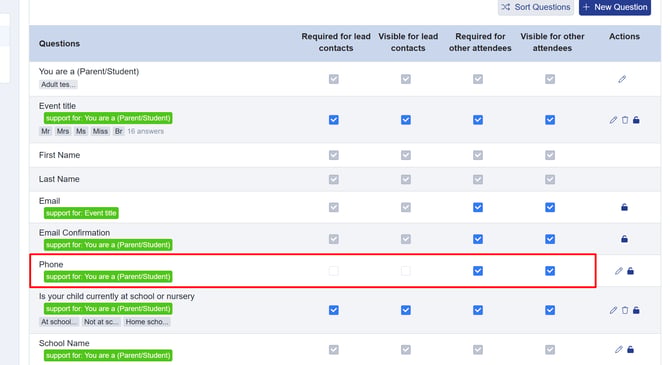The width and height of the screenshot is (670, 365).
Task: Click the lock icon on Phone row
Action: coord(630,271)
